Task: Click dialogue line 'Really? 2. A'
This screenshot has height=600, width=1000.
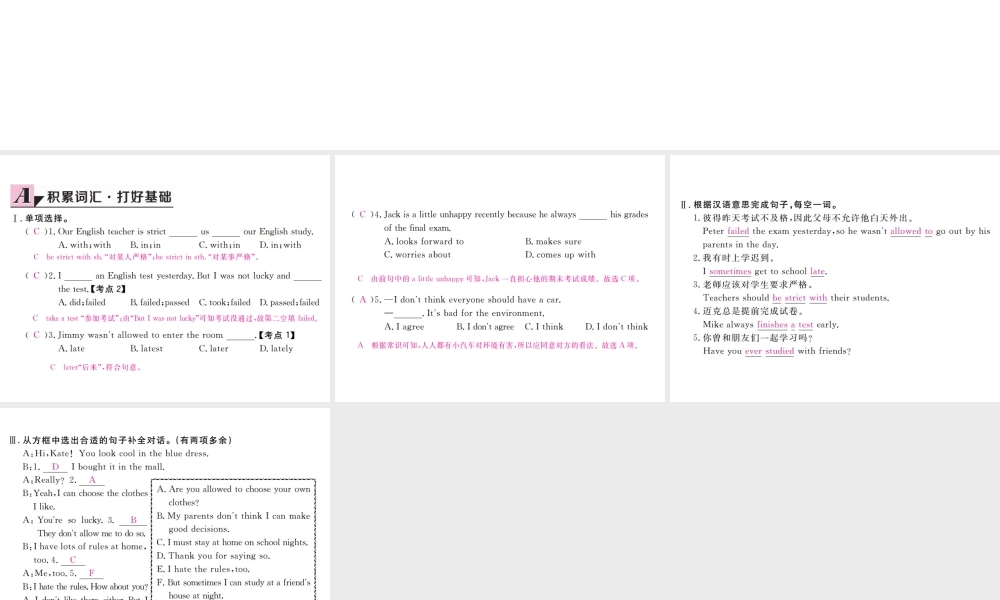Action: (x=63, y=480)
